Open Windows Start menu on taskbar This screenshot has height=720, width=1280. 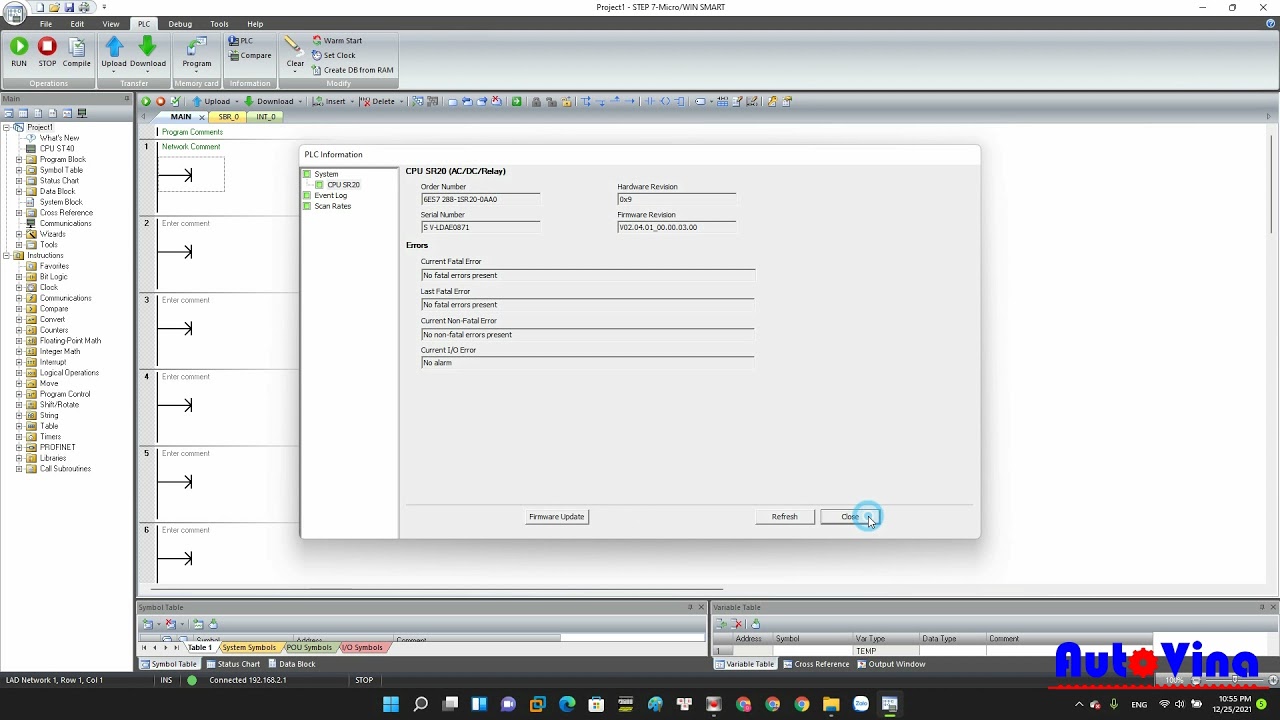(391, 704)
